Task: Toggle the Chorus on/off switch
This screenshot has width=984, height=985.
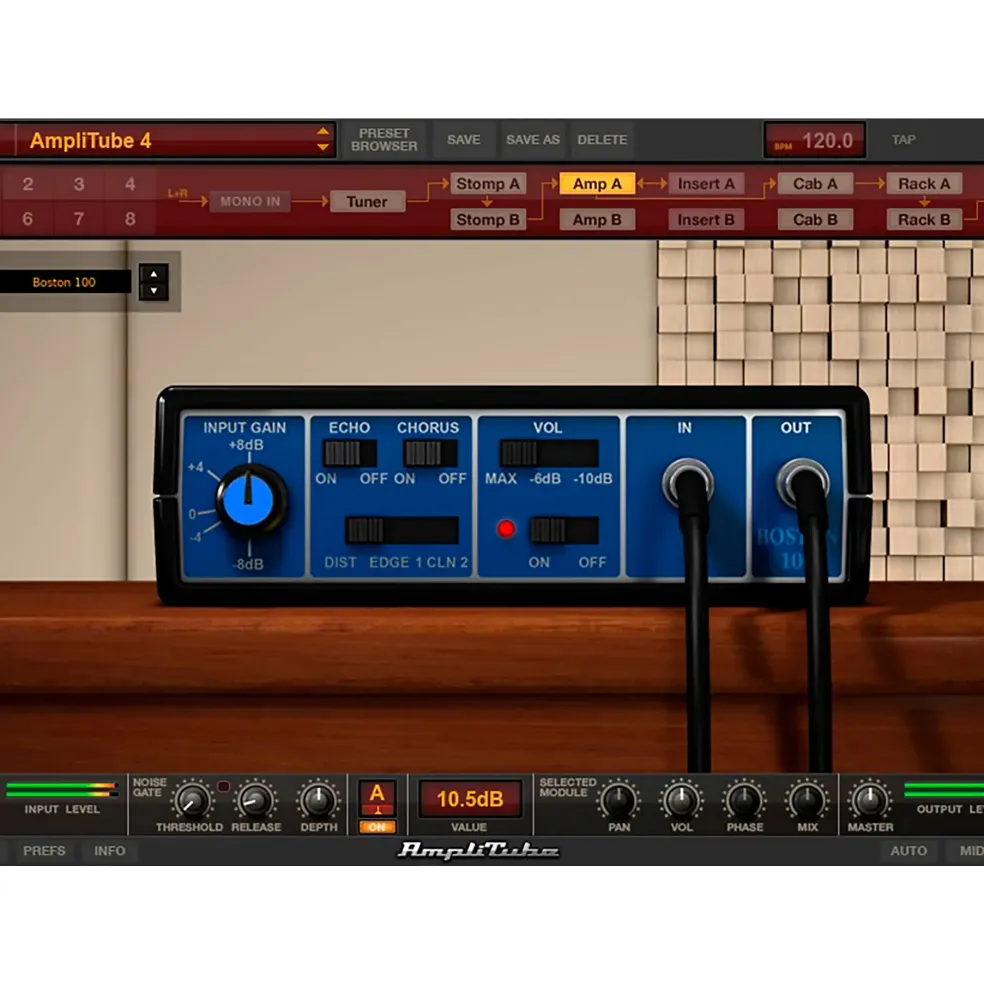Action: tap(430, 453)
